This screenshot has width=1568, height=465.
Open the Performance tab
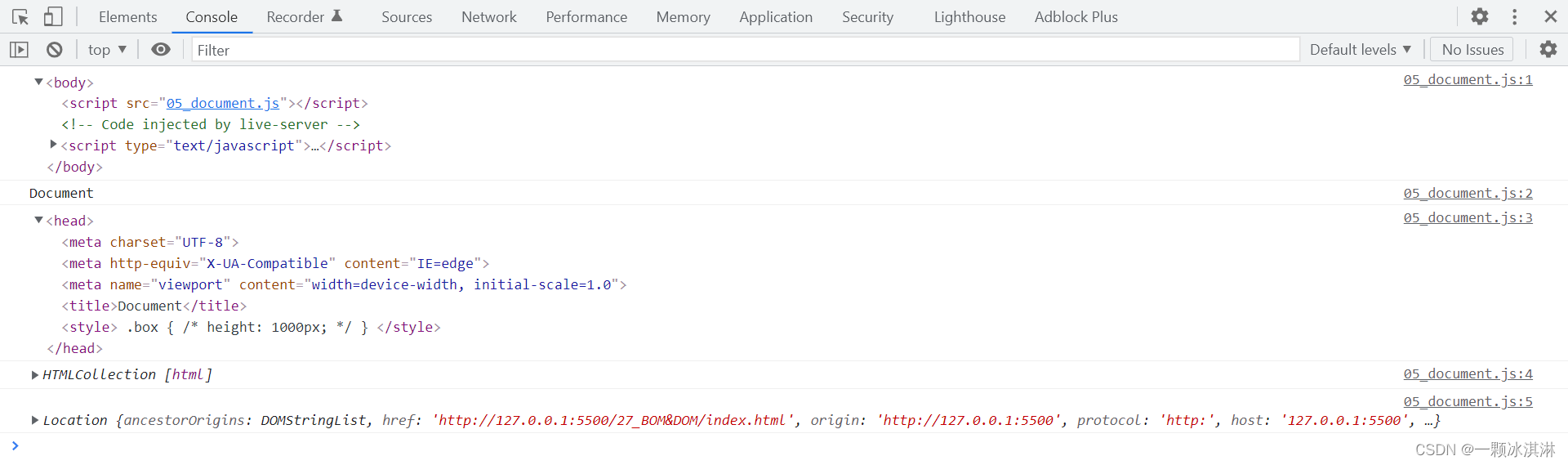coord(586,17)
